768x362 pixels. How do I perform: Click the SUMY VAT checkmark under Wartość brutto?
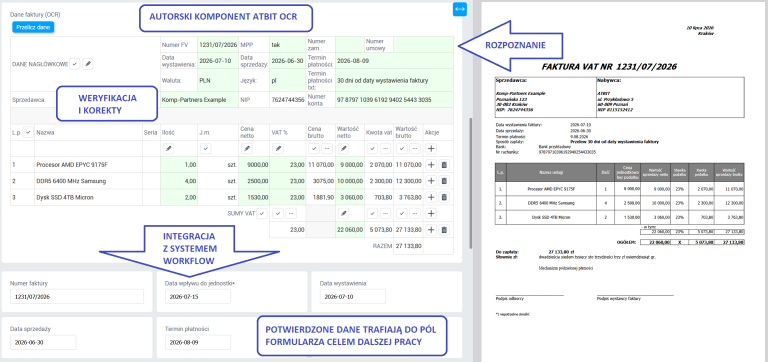coord(402,213)
